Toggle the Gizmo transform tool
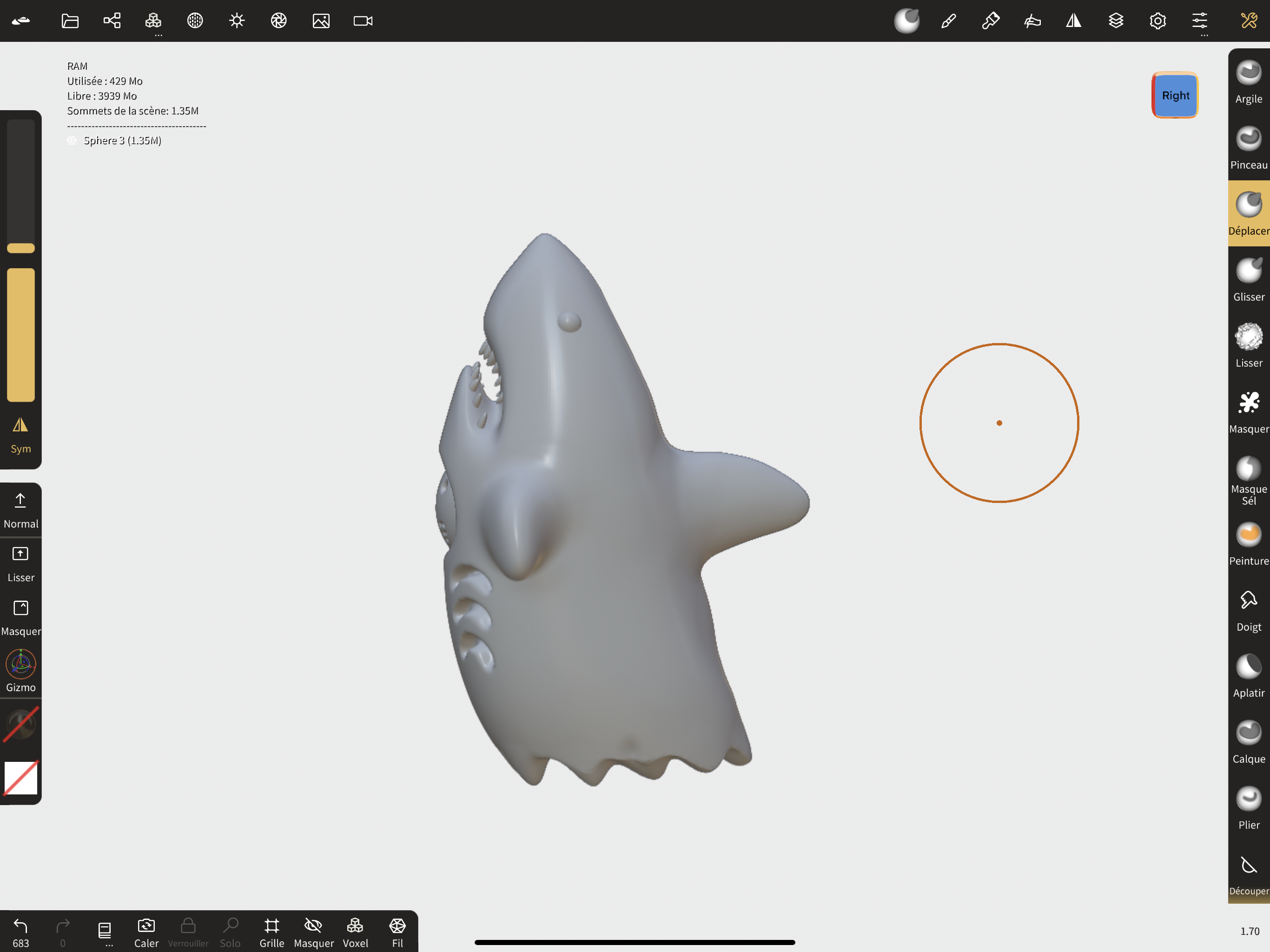 [x=20, y=671]
